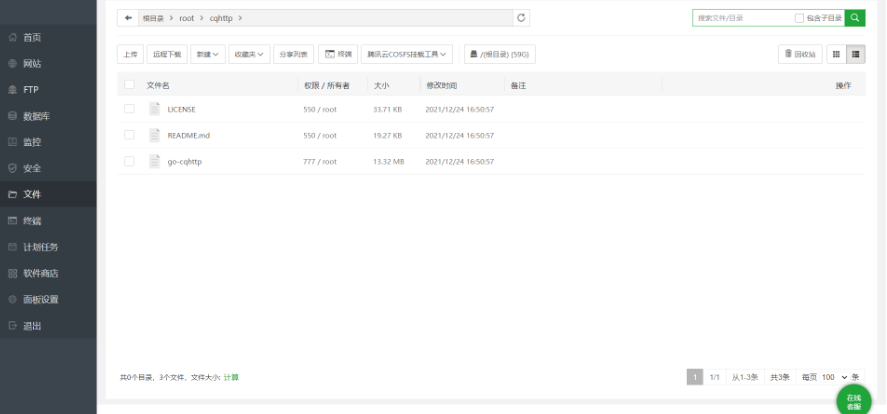Click the 文件名 column header
Viewport: 887px width, 414px height.
158,85
